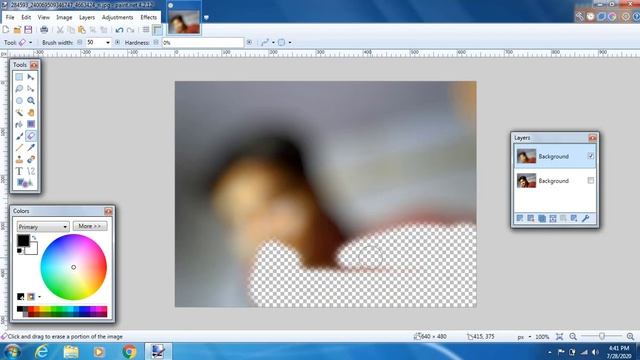The width and height of the screenshot is (640, 360).
Task: Open the Brush width dropdown
Action: click(108, 42)
